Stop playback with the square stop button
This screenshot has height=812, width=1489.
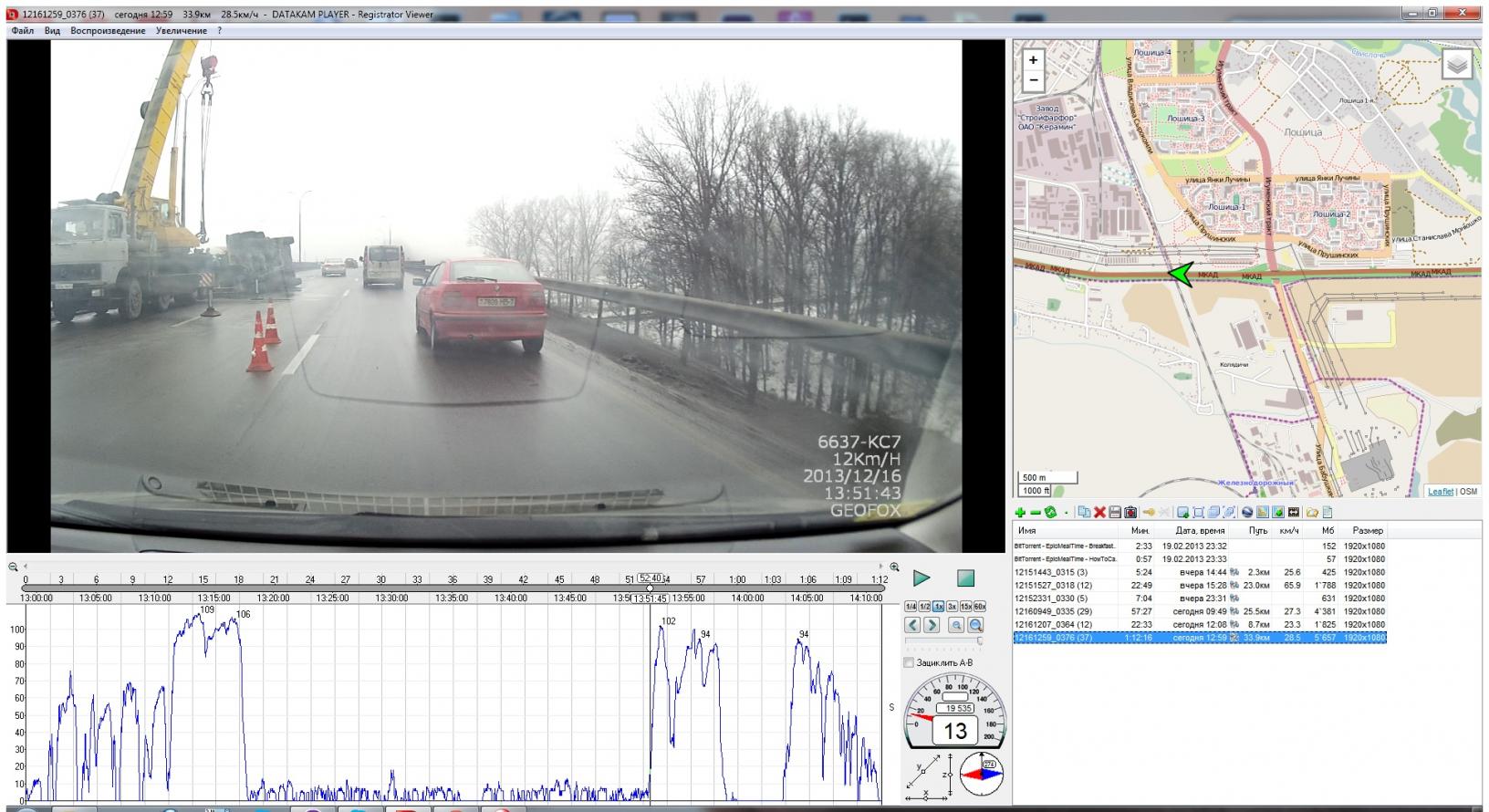coord(965,578)
